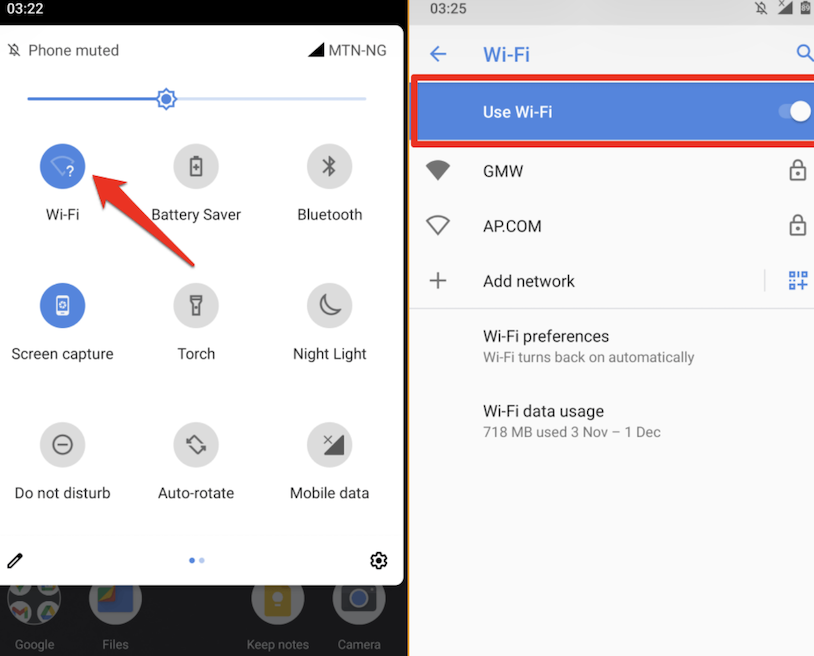The width and height of the screenshot is (814, 656).
Task: Tap the Screen capture tile
Action: tap(62, 306)
